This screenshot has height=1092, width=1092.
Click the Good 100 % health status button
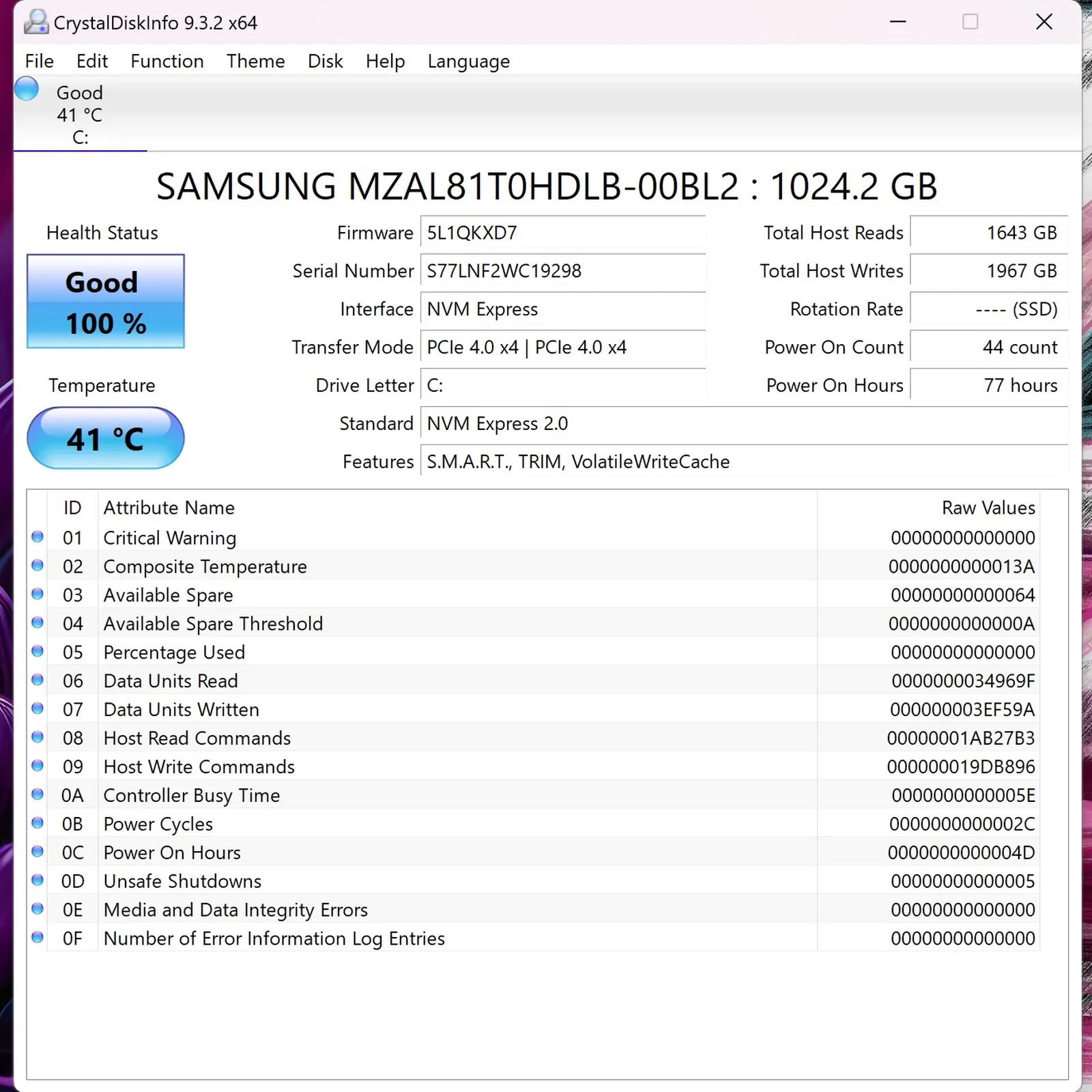(x=106, y=302)
